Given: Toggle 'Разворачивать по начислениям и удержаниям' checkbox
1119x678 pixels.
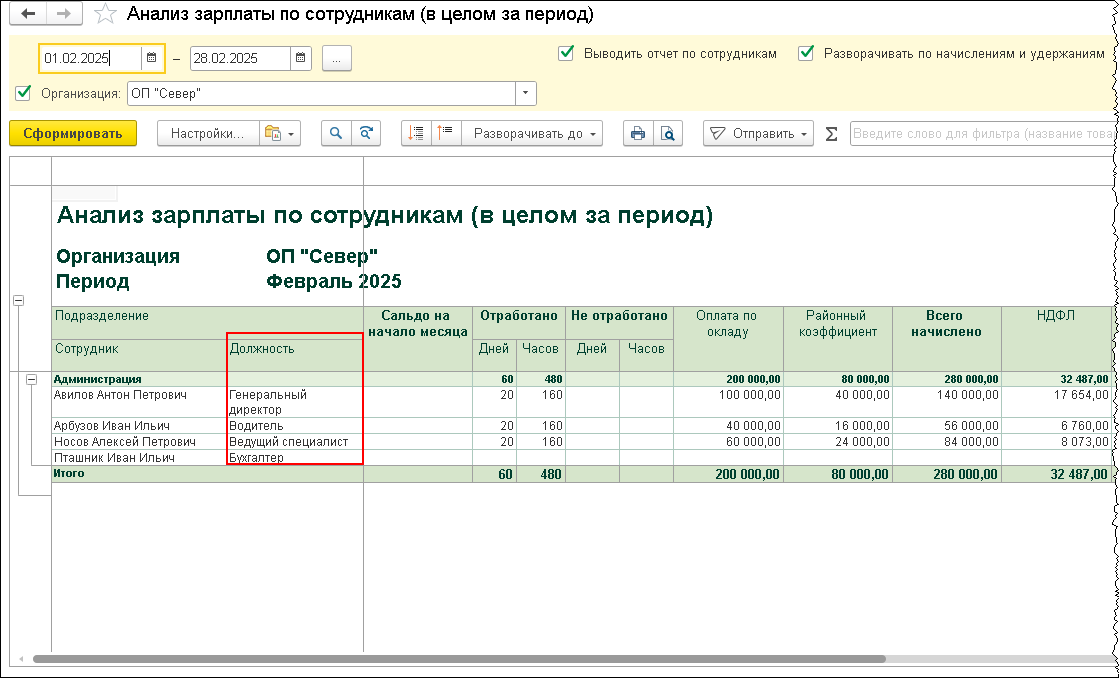Looking at the screenshot, I should [806, 53].
